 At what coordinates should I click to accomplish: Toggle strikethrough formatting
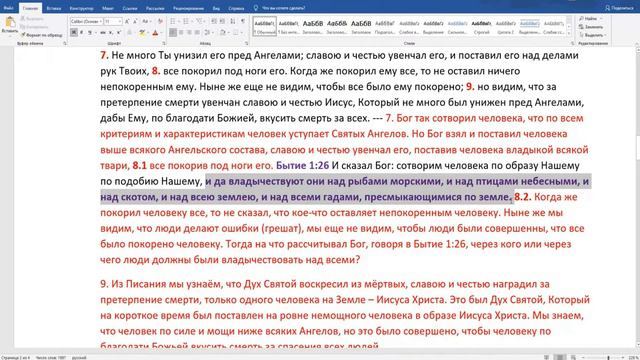103,32
